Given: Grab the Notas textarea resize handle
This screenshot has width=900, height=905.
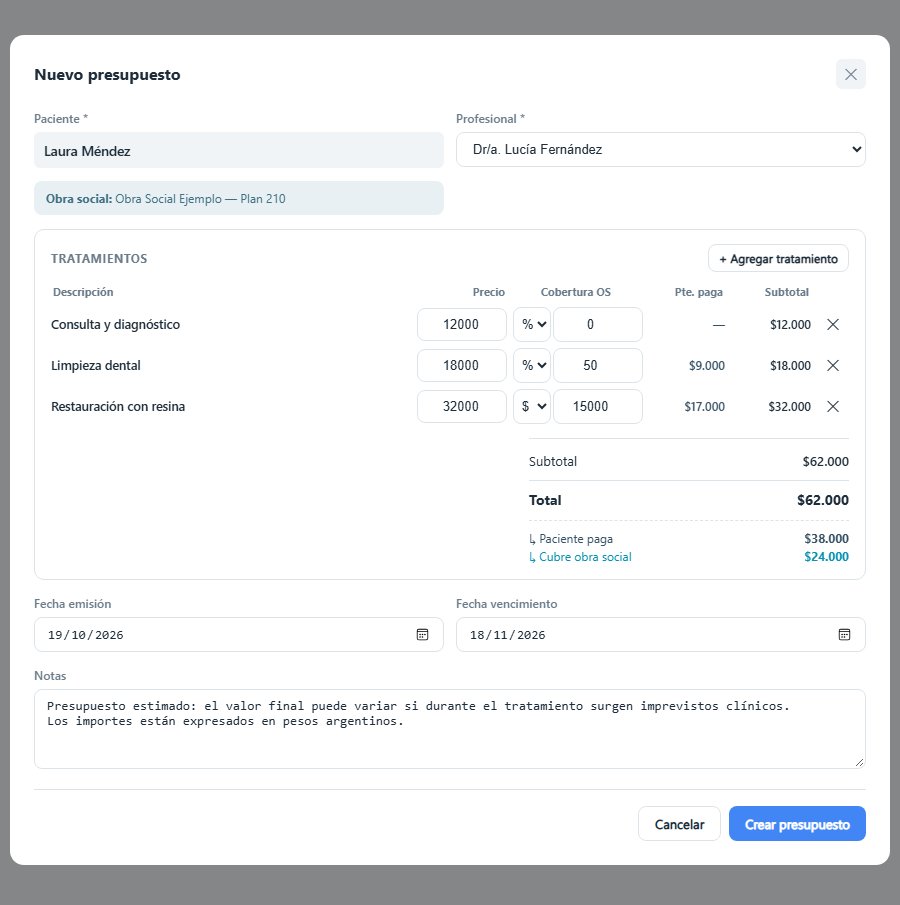Looking at the screenshot, I should [859, 762].
